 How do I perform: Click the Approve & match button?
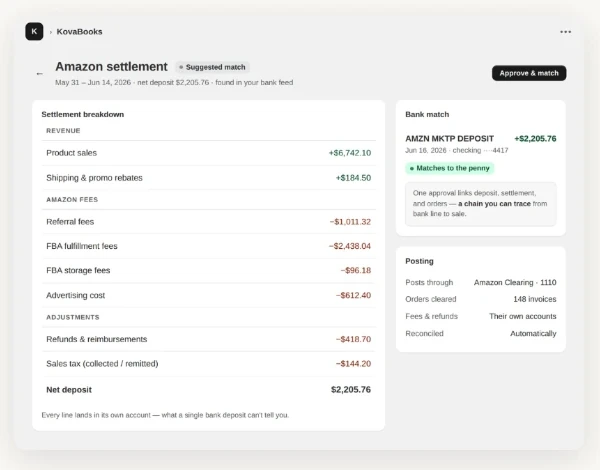(x=529, y=73)
